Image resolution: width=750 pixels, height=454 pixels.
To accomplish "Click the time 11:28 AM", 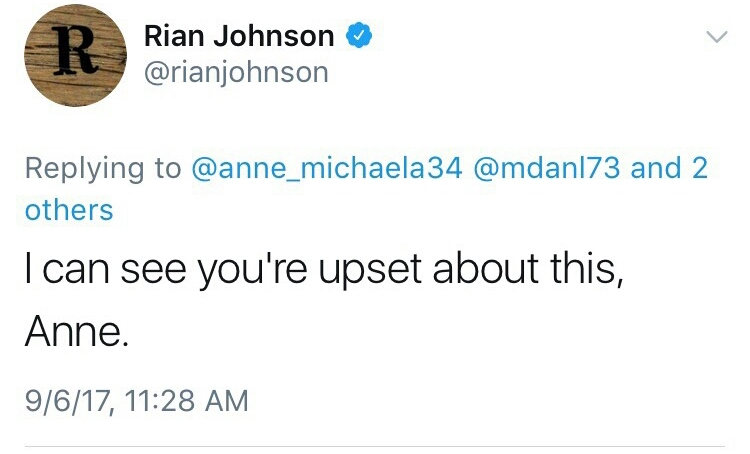I will 182,401.
